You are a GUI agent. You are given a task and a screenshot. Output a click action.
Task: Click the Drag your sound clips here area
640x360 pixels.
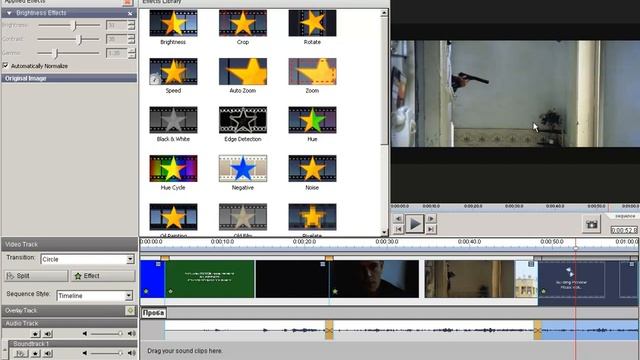(184, 351)
